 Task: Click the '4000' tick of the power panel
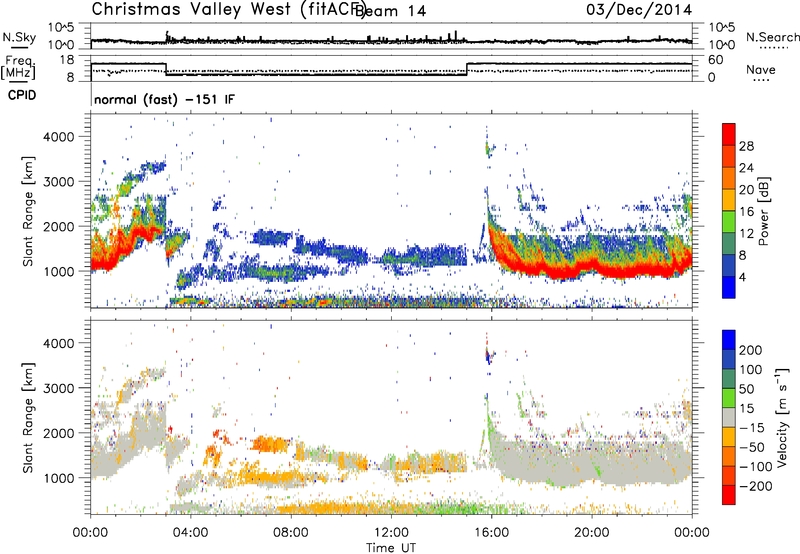click(58, 137)
